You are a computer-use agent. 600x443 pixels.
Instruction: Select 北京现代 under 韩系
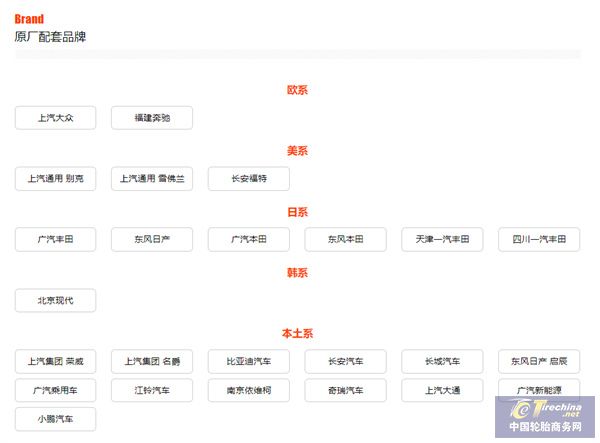55,300
